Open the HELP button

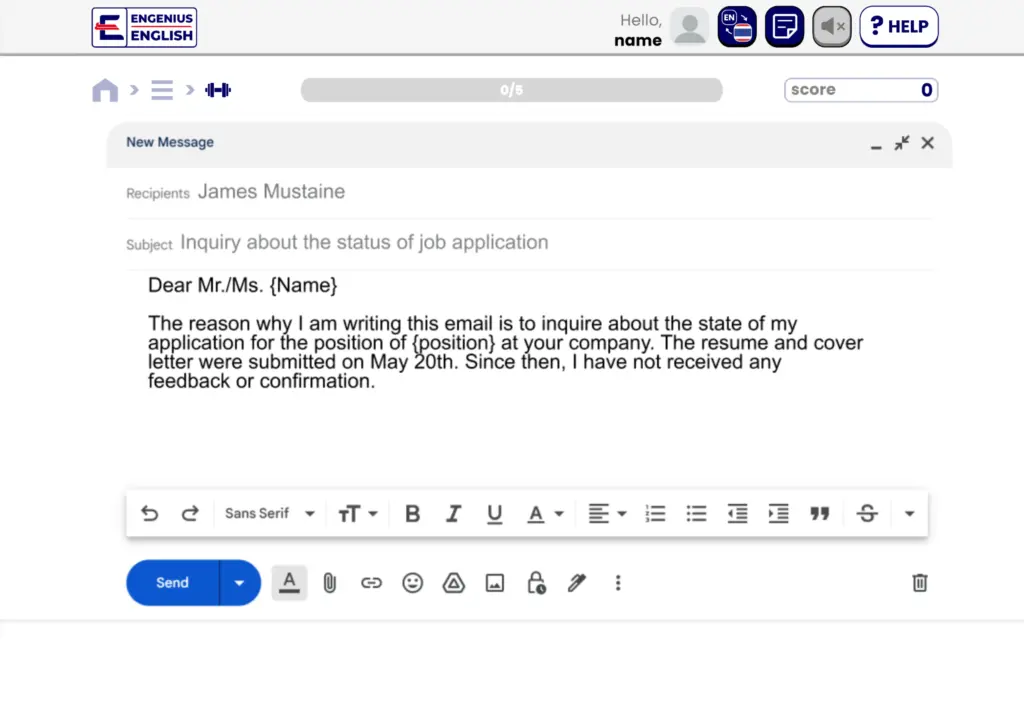click(x=898, y=27)
